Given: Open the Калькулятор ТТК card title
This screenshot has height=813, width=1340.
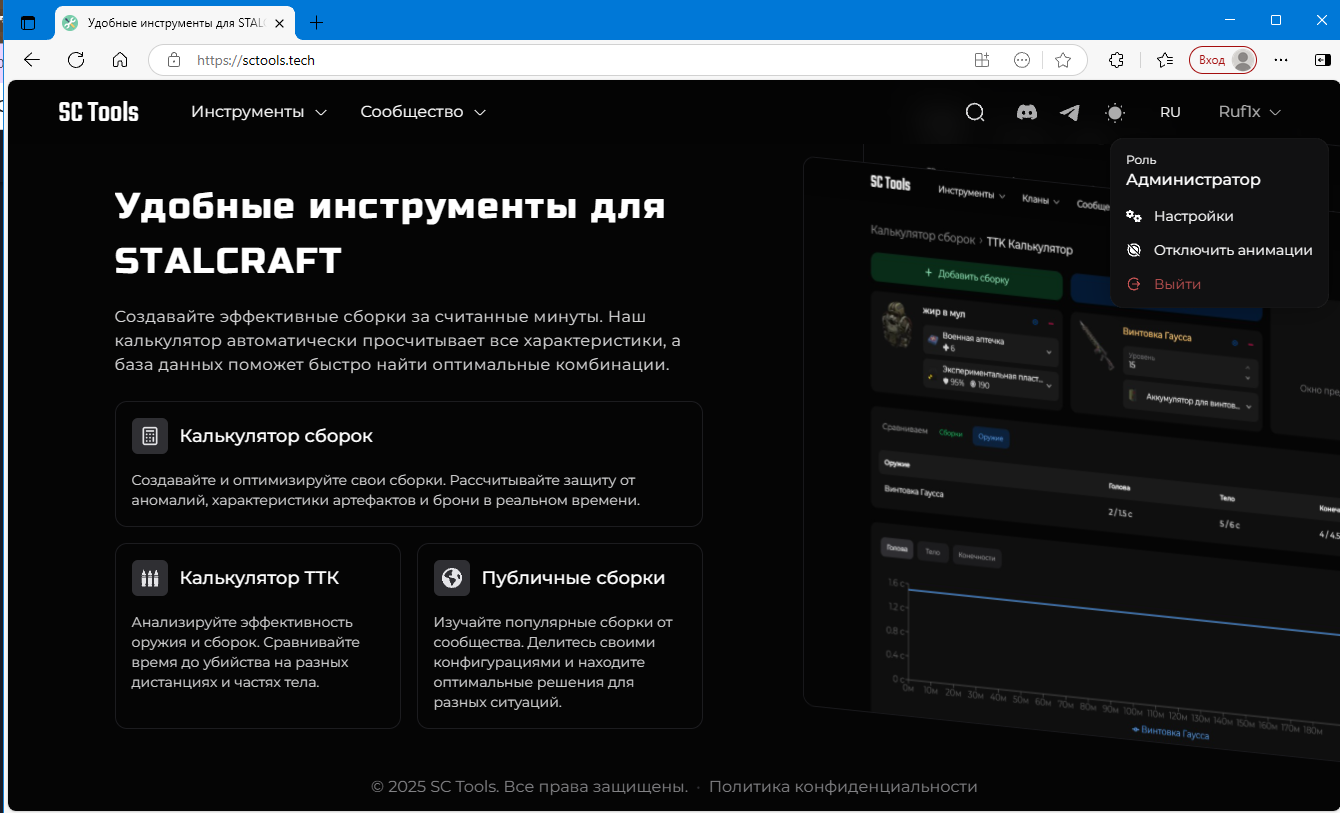Looking at the screenshot, I should (259, 578).
